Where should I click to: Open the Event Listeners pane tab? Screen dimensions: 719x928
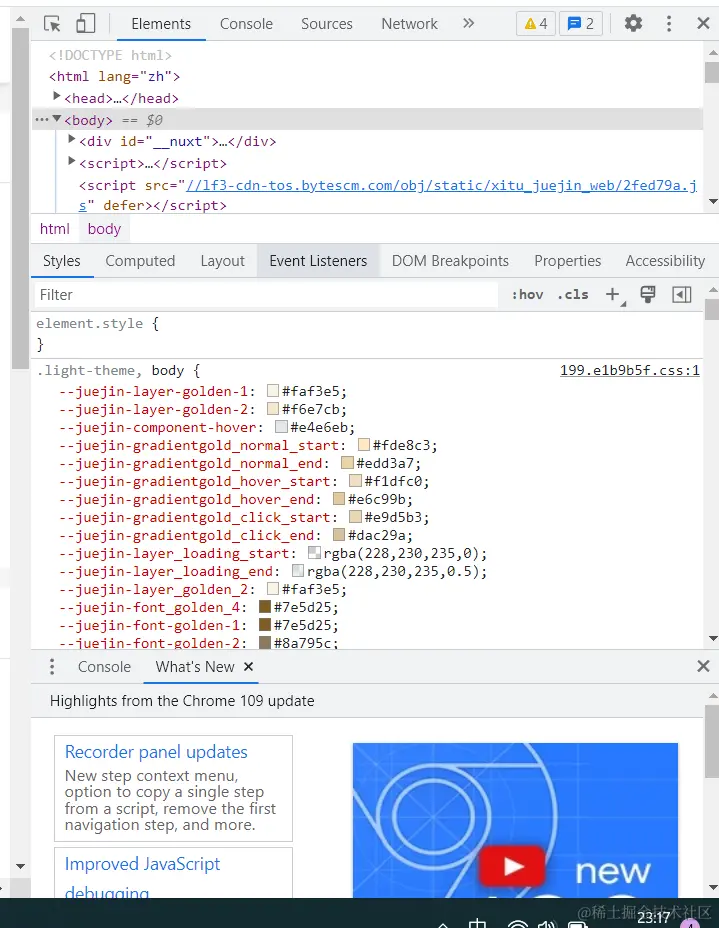point(318,261)
